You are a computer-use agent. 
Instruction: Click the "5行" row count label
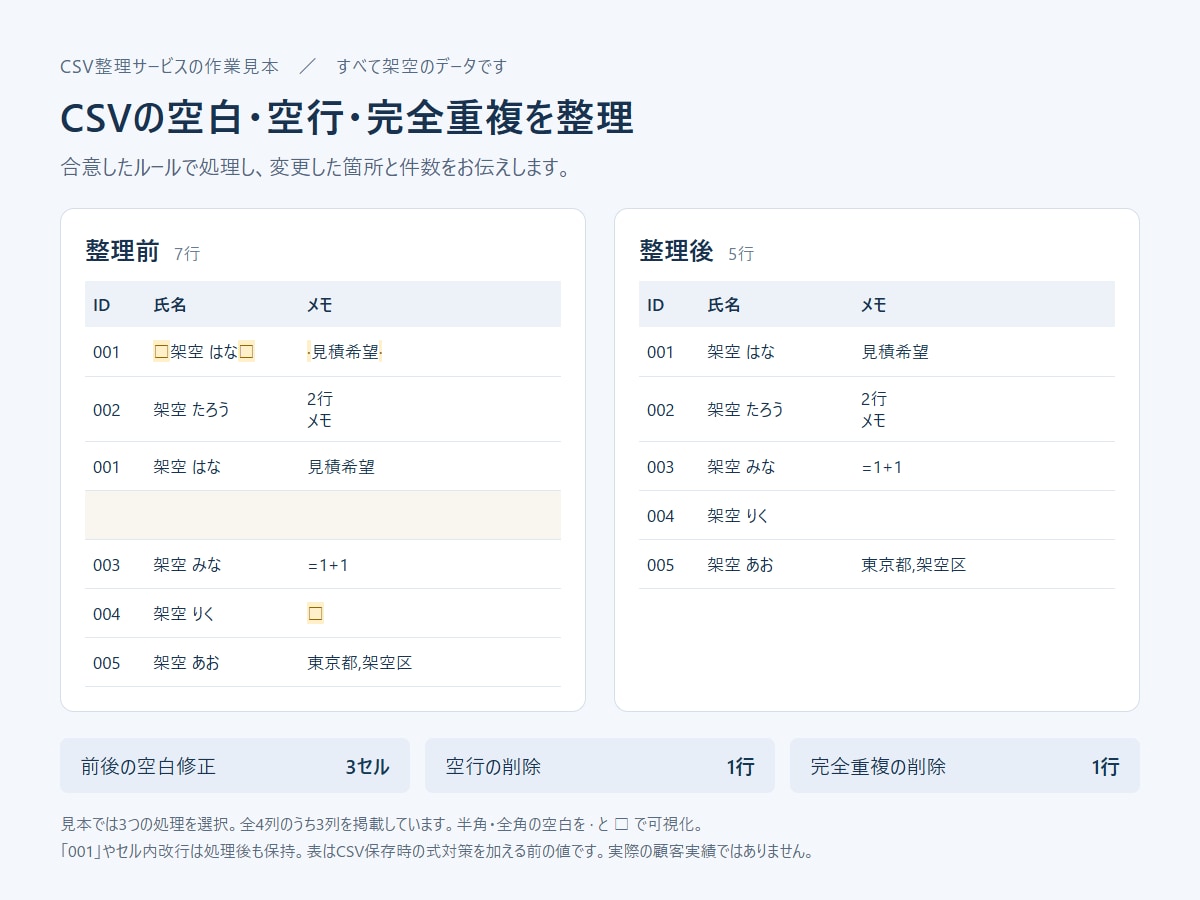tap(741, 254)
